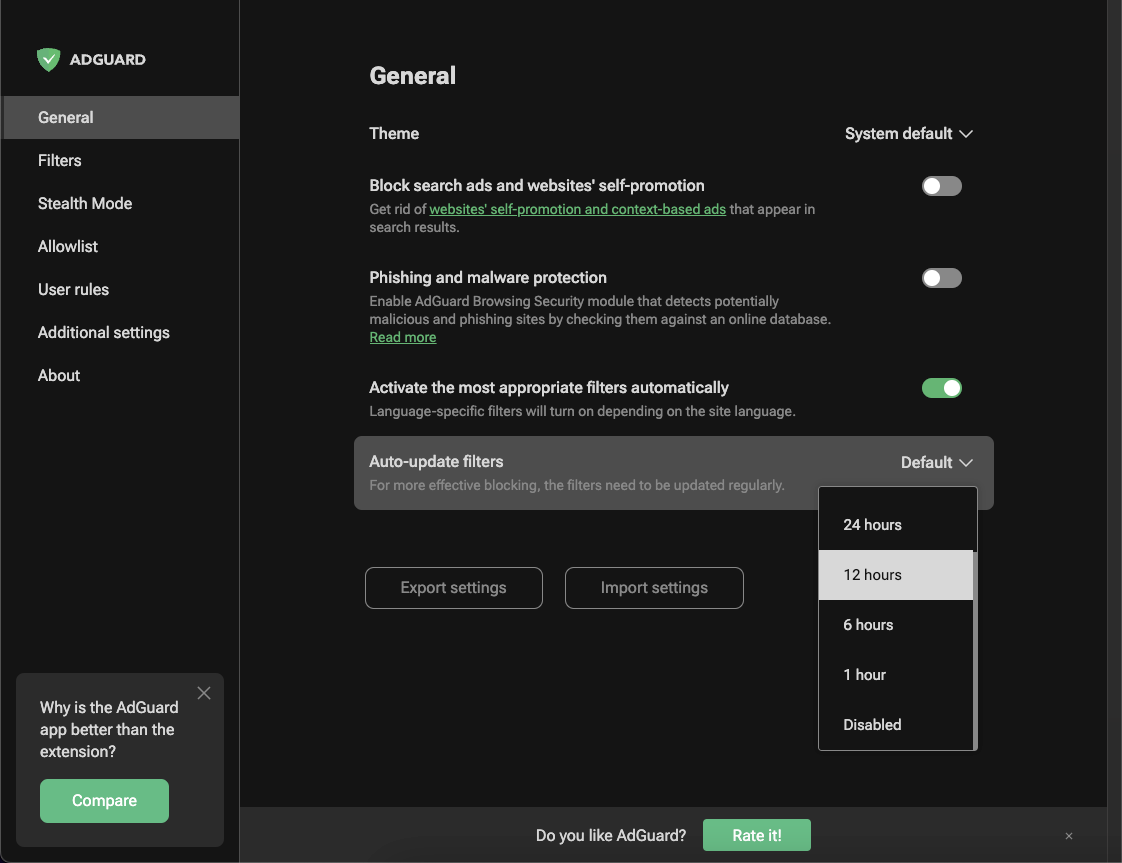The width and height of the screenshot is (1122, 863).
Task: Click the Compare button in the promo
Action: click(104, 800)
